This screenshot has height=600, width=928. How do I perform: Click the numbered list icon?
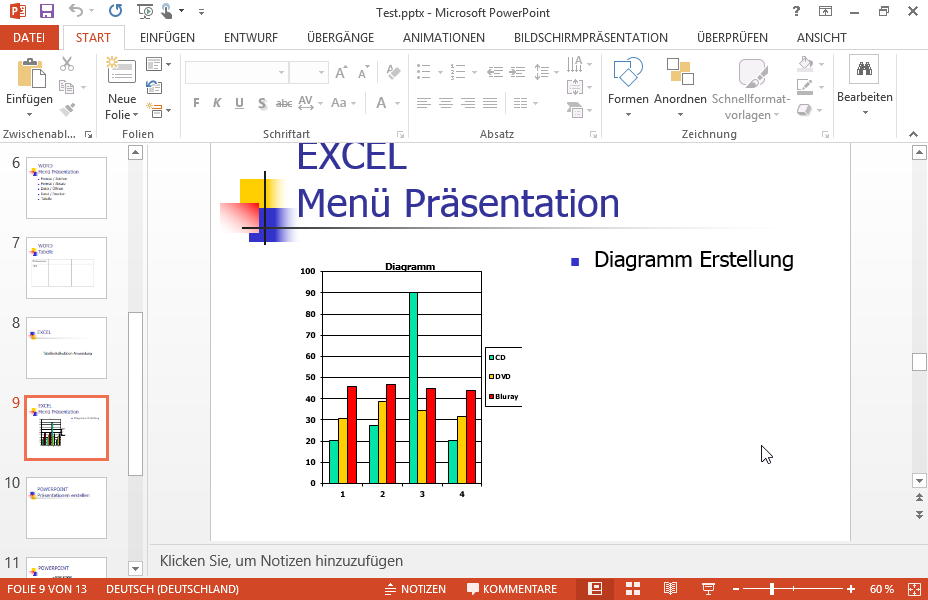pyautogui.click(x=457, y=72)
